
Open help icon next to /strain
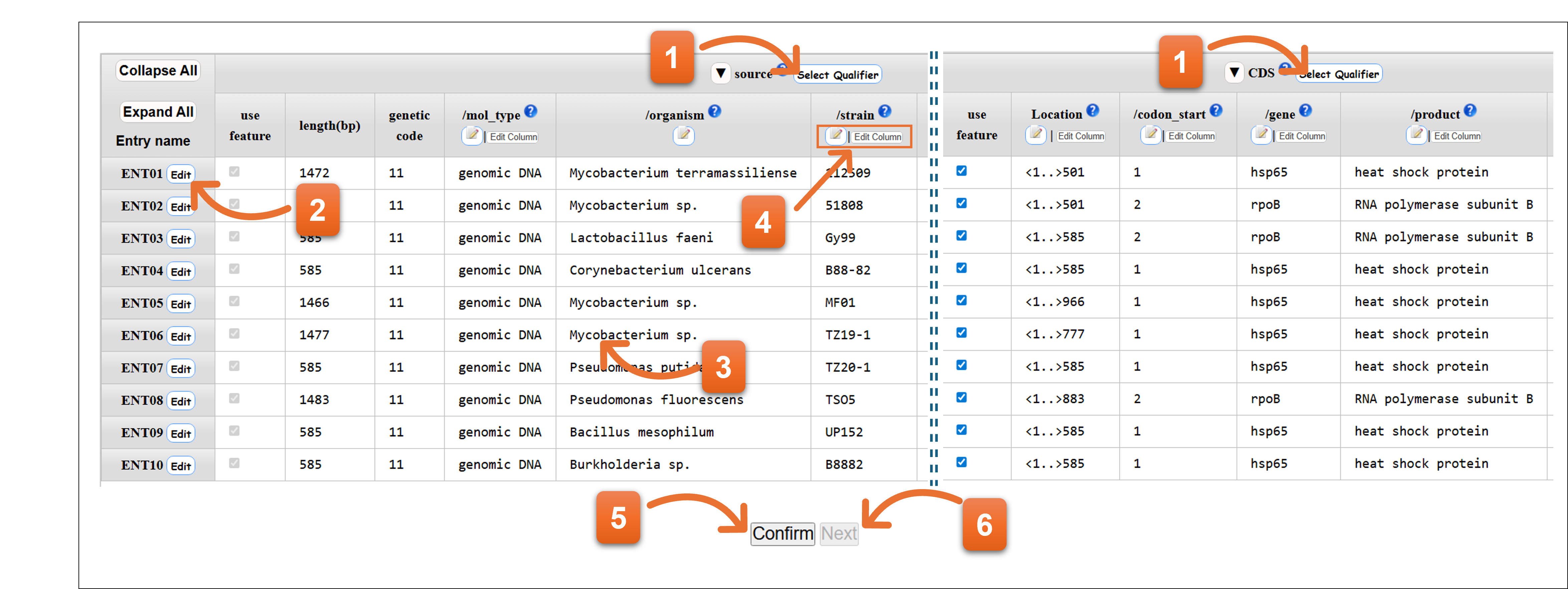coord(885,112)
